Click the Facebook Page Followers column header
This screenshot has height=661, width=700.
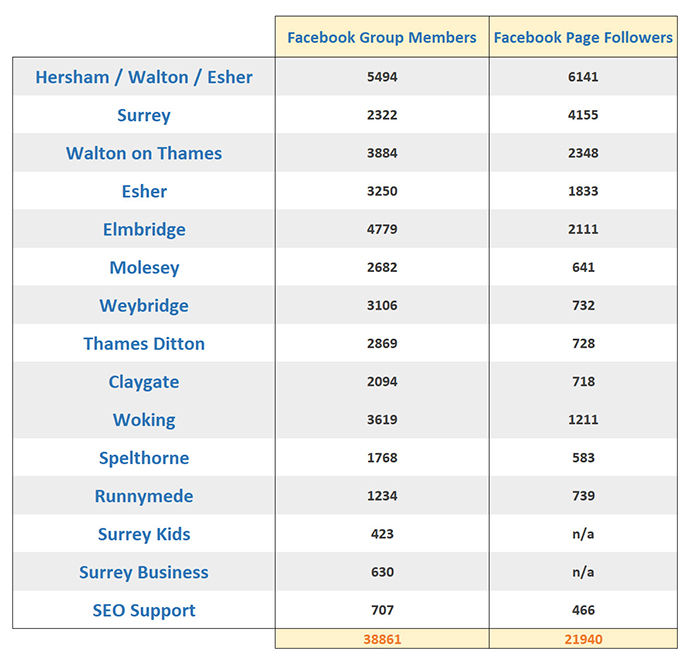pyautogui.click(x=583, y=38)
